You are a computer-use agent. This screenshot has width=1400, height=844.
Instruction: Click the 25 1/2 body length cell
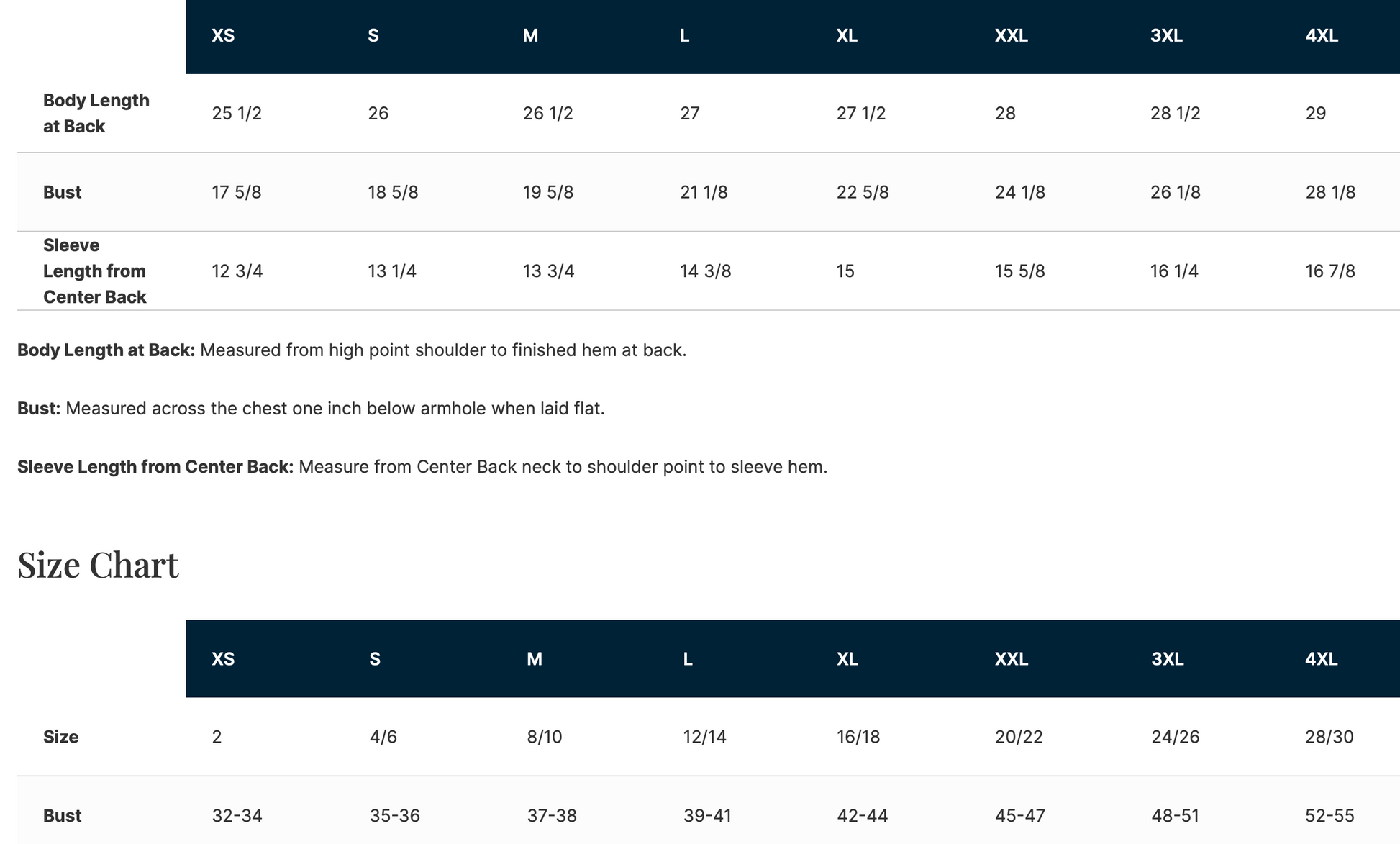click(x=237, y=113)
